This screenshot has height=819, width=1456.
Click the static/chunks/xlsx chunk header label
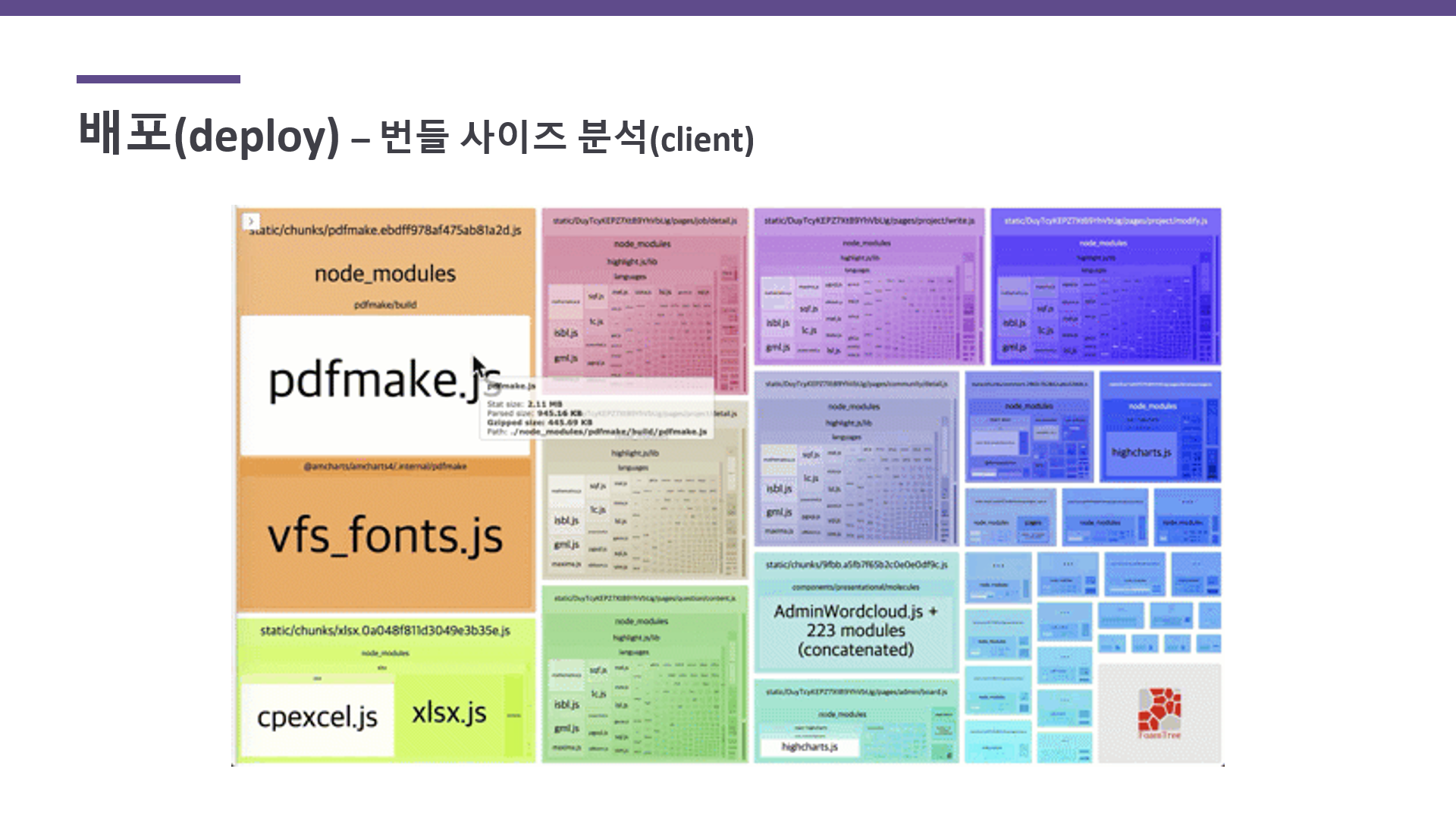point(385,630)
